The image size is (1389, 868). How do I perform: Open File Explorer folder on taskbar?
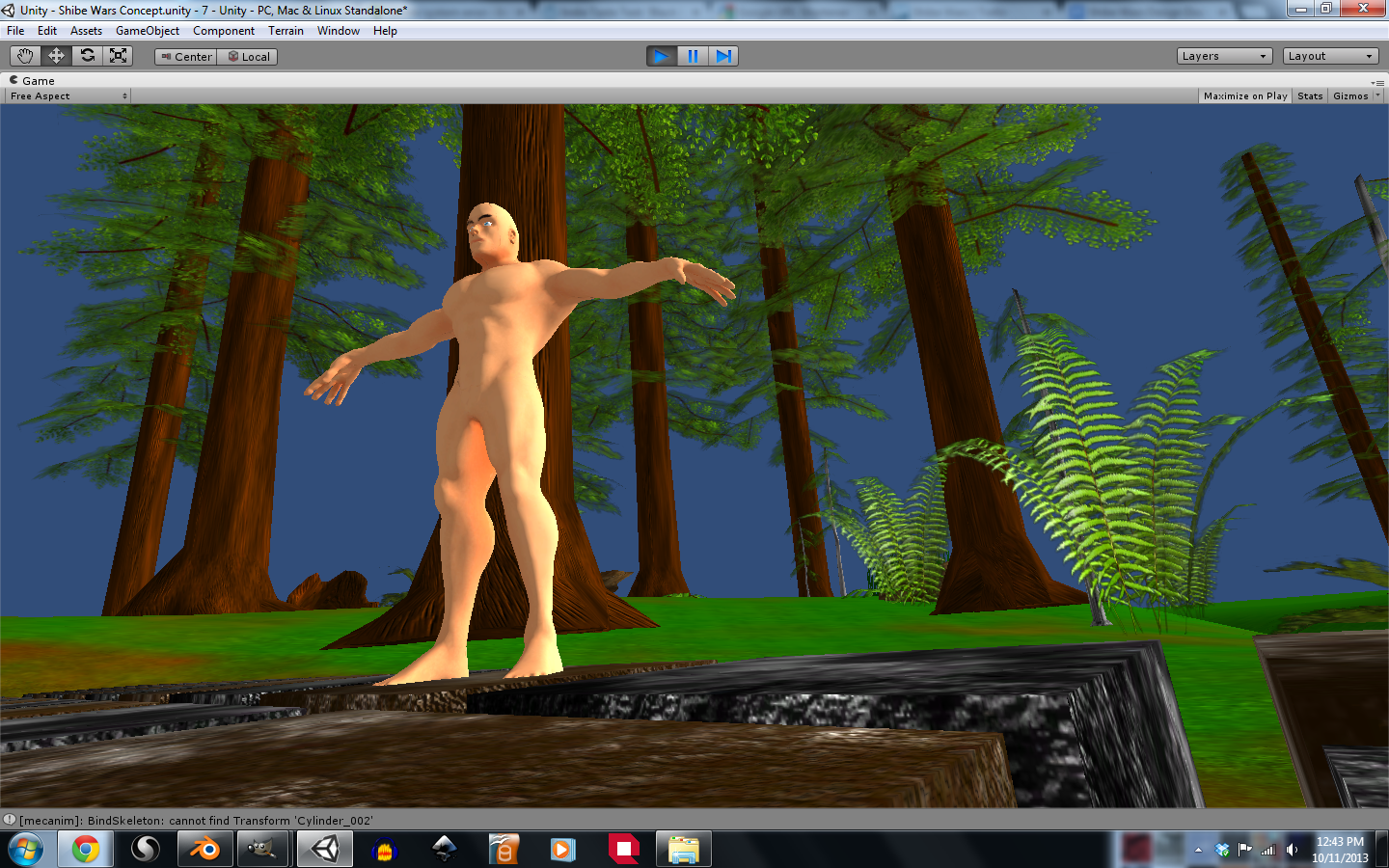tap(684, 850)
